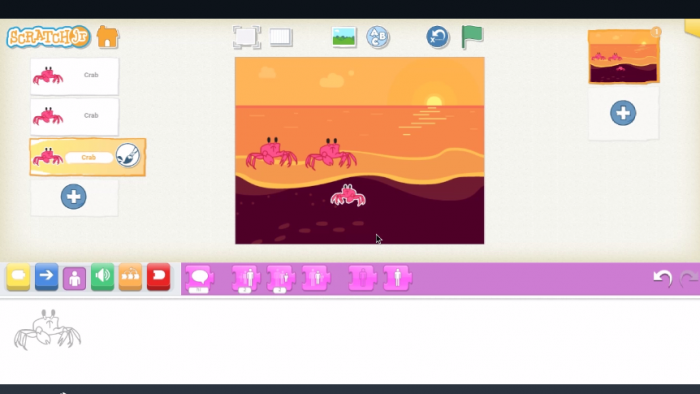Viewport: 700px width, 394px height.
Task: Undo the last action
Action: click(662, 278)
